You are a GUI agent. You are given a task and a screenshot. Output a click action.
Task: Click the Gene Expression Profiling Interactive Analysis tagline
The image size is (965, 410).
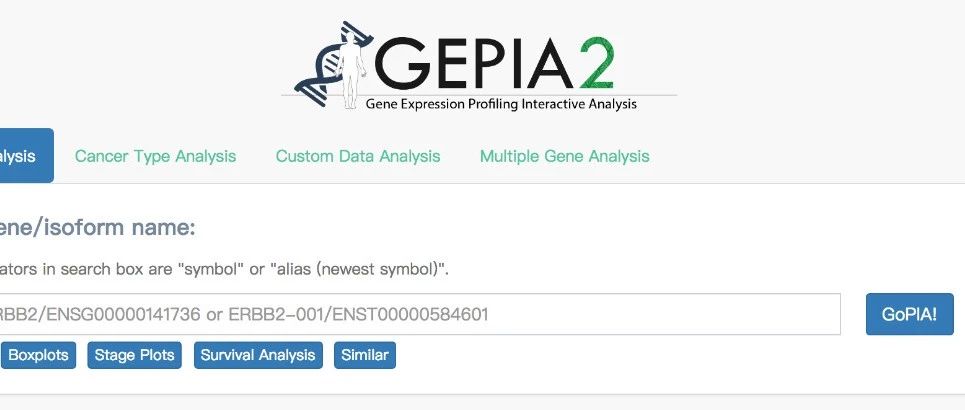[501, 103]
